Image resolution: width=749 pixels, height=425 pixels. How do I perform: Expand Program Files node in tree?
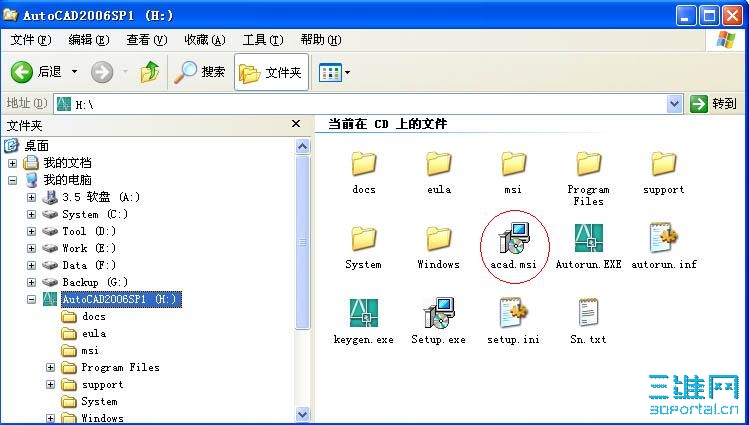51,368
